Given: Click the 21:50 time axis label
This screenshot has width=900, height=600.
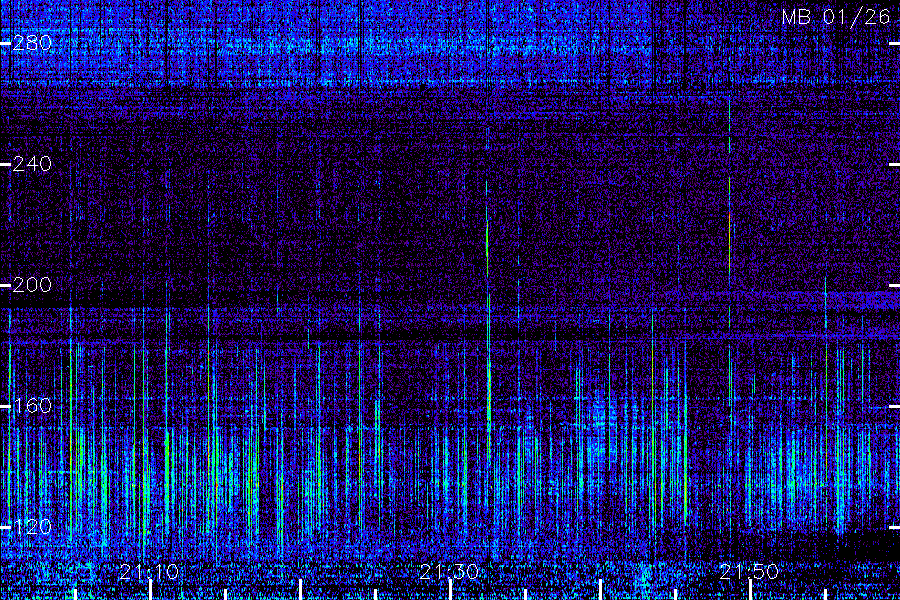Looking at the screenshot, I should 749,572.
